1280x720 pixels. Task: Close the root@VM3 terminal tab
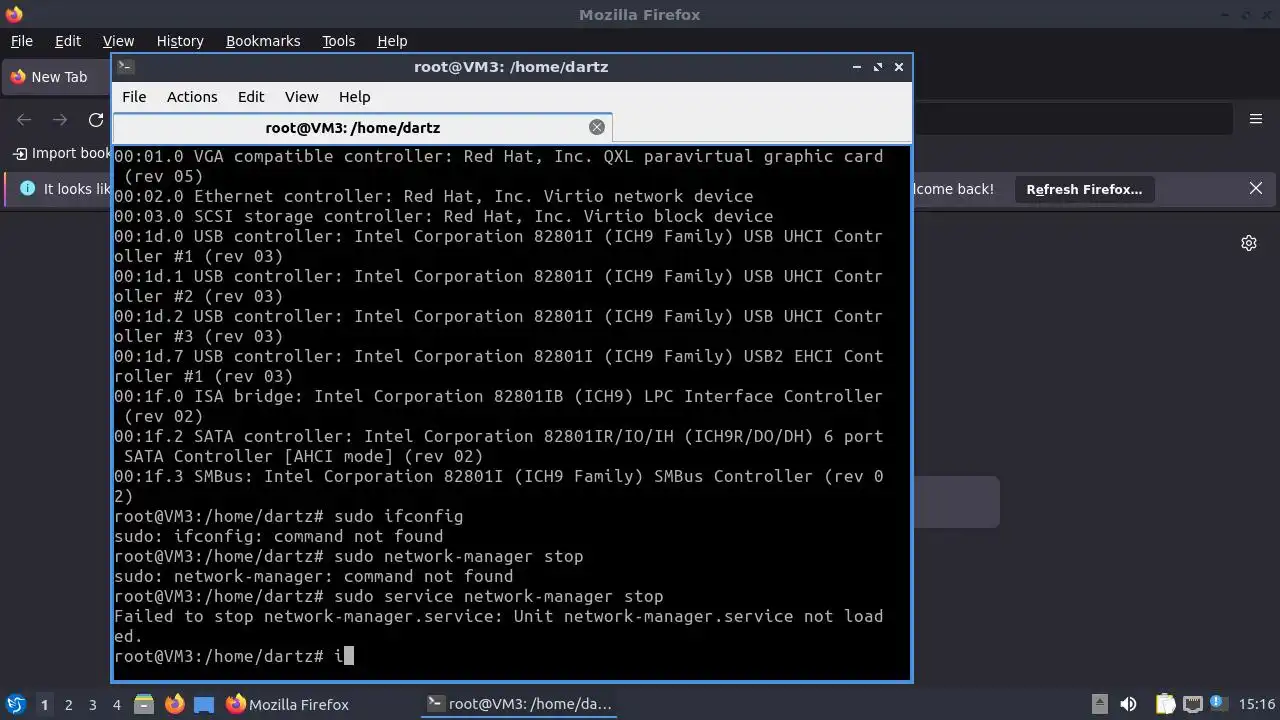coord(597,127)
